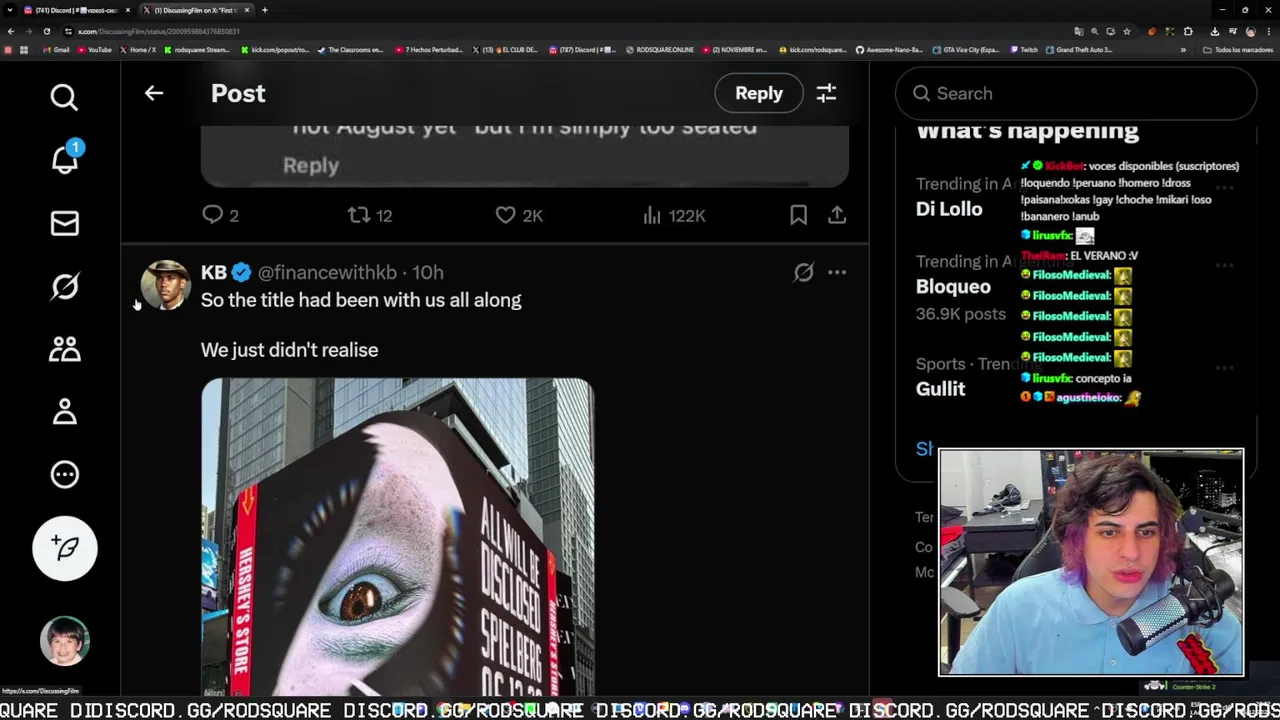Image resolution: width=1280 pixels, height=720 pixels.
Task: Open the Explore search icon in sidebar
Action: tap(64, 97)
